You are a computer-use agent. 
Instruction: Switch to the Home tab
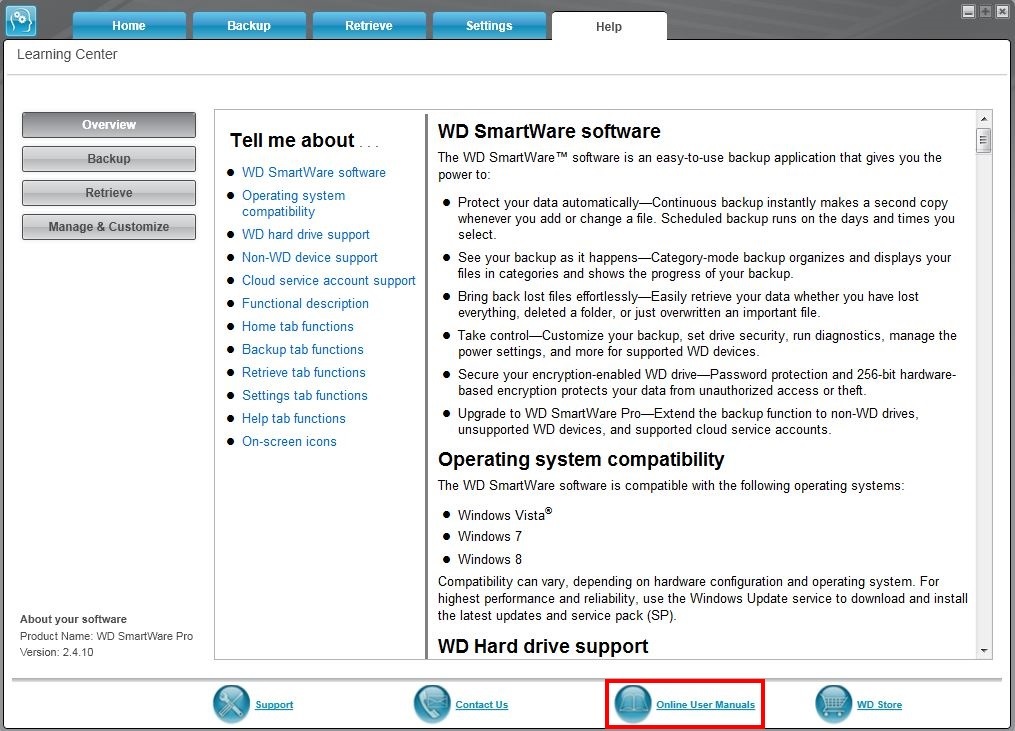[x=129, y=26]
